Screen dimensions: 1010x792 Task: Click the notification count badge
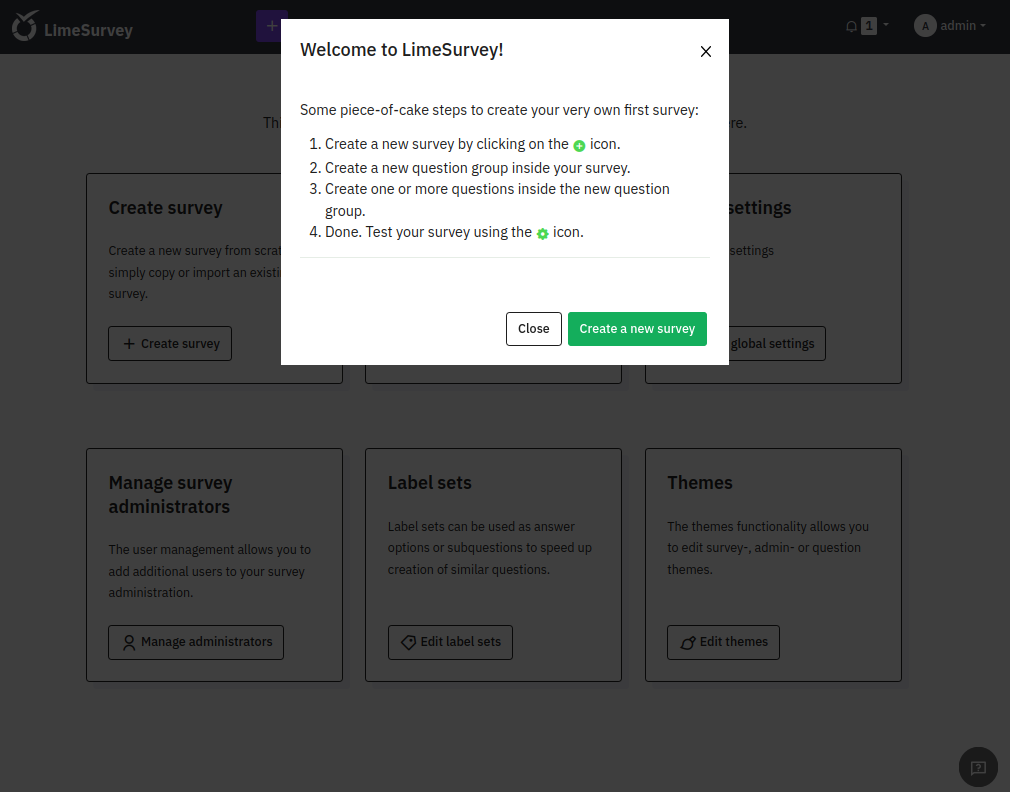(869, 26)
